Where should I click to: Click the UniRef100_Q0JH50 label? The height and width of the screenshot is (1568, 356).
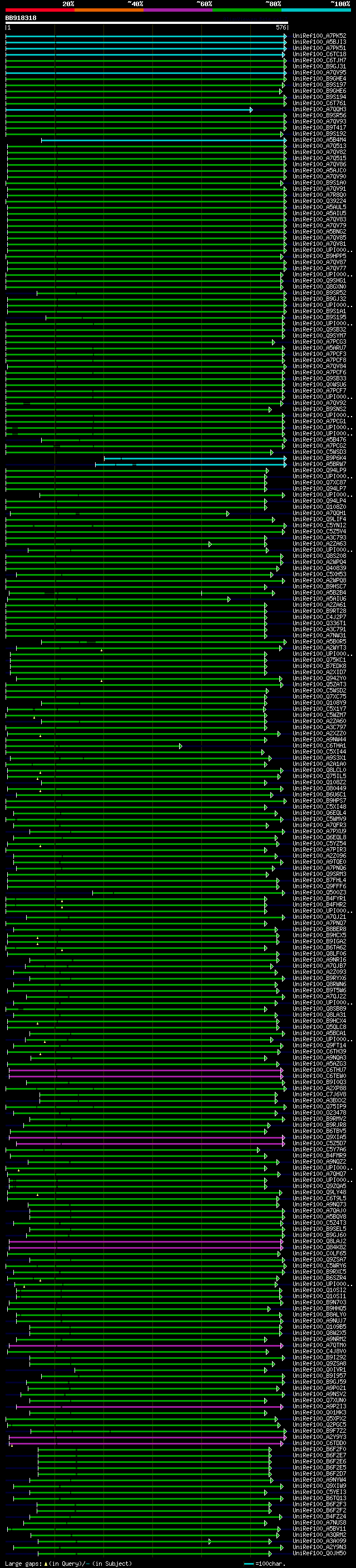pos(319,1553)
